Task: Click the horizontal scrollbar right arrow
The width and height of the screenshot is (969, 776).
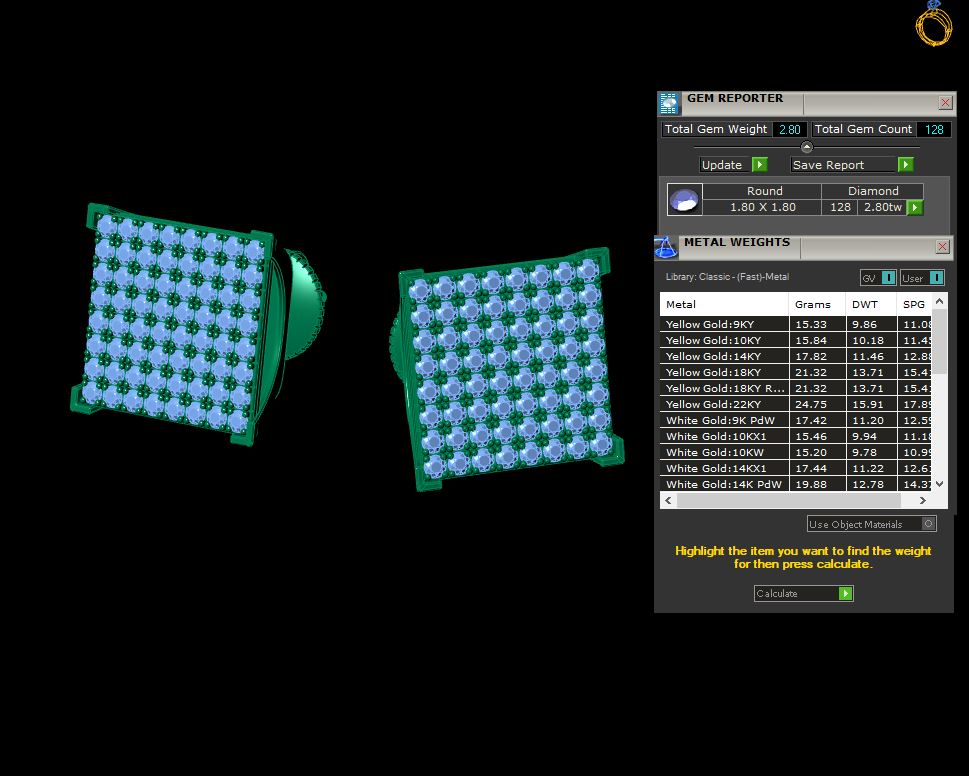Action: (923, 500)
